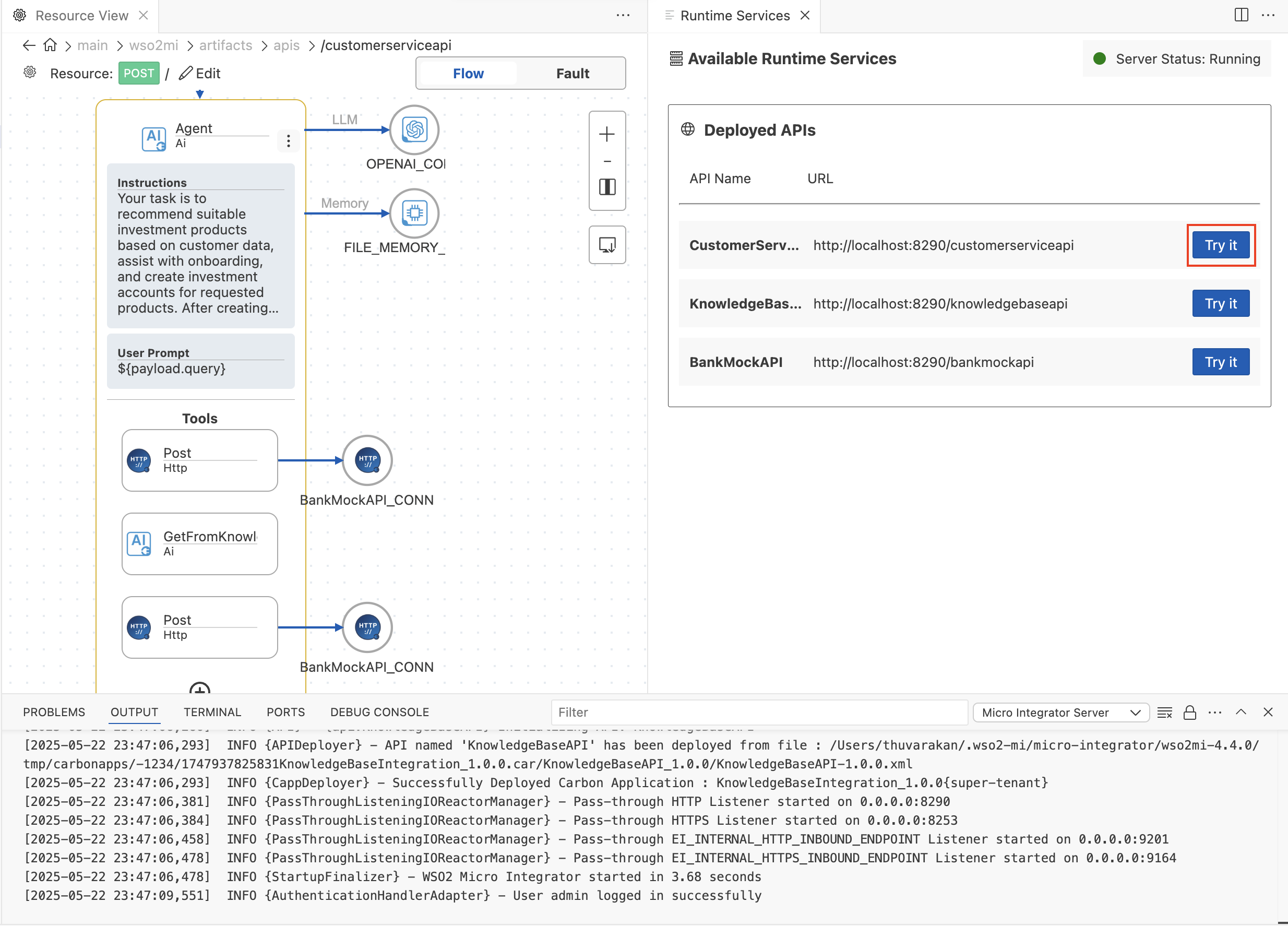Click the diagram export icon button

[x=607, y=245]
